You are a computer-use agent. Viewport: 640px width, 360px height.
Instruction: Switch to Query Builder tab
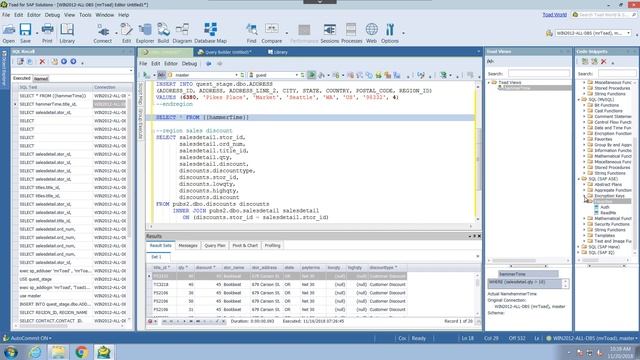click(x=224, y=52)
